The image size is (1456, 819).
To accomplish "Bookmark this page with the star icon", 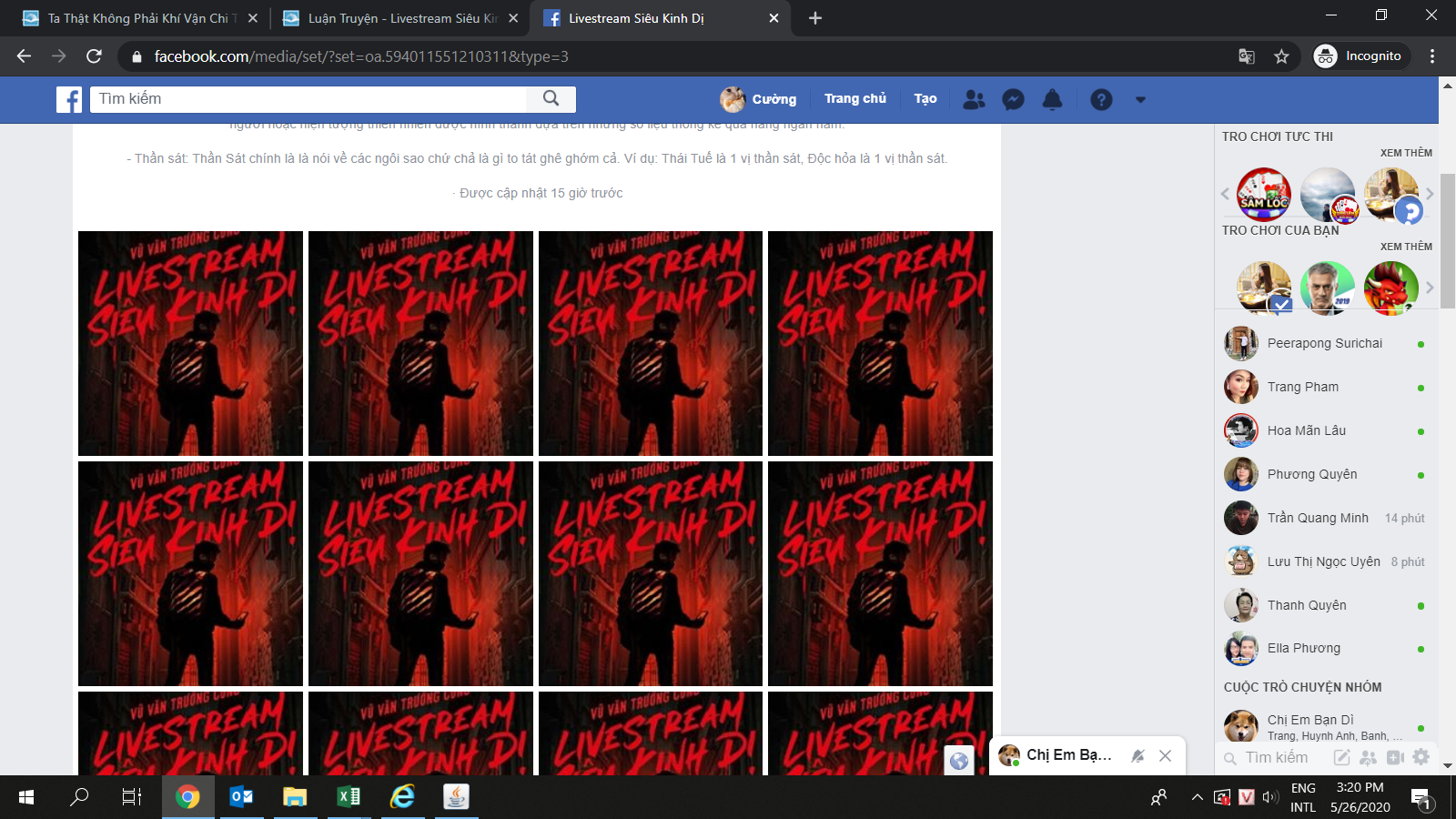I will 1281,56.
